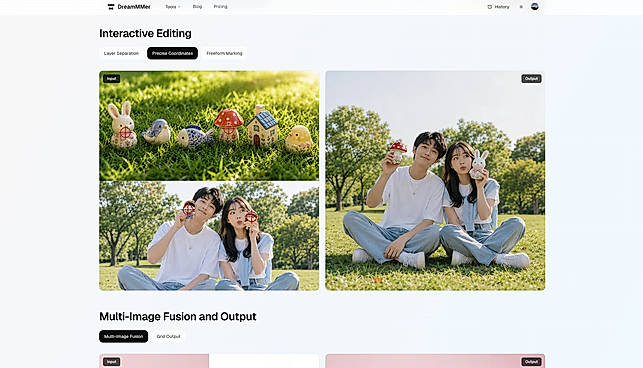Go to the Blog page
This screenshot has width=643, height=368.
click(197, 7)
